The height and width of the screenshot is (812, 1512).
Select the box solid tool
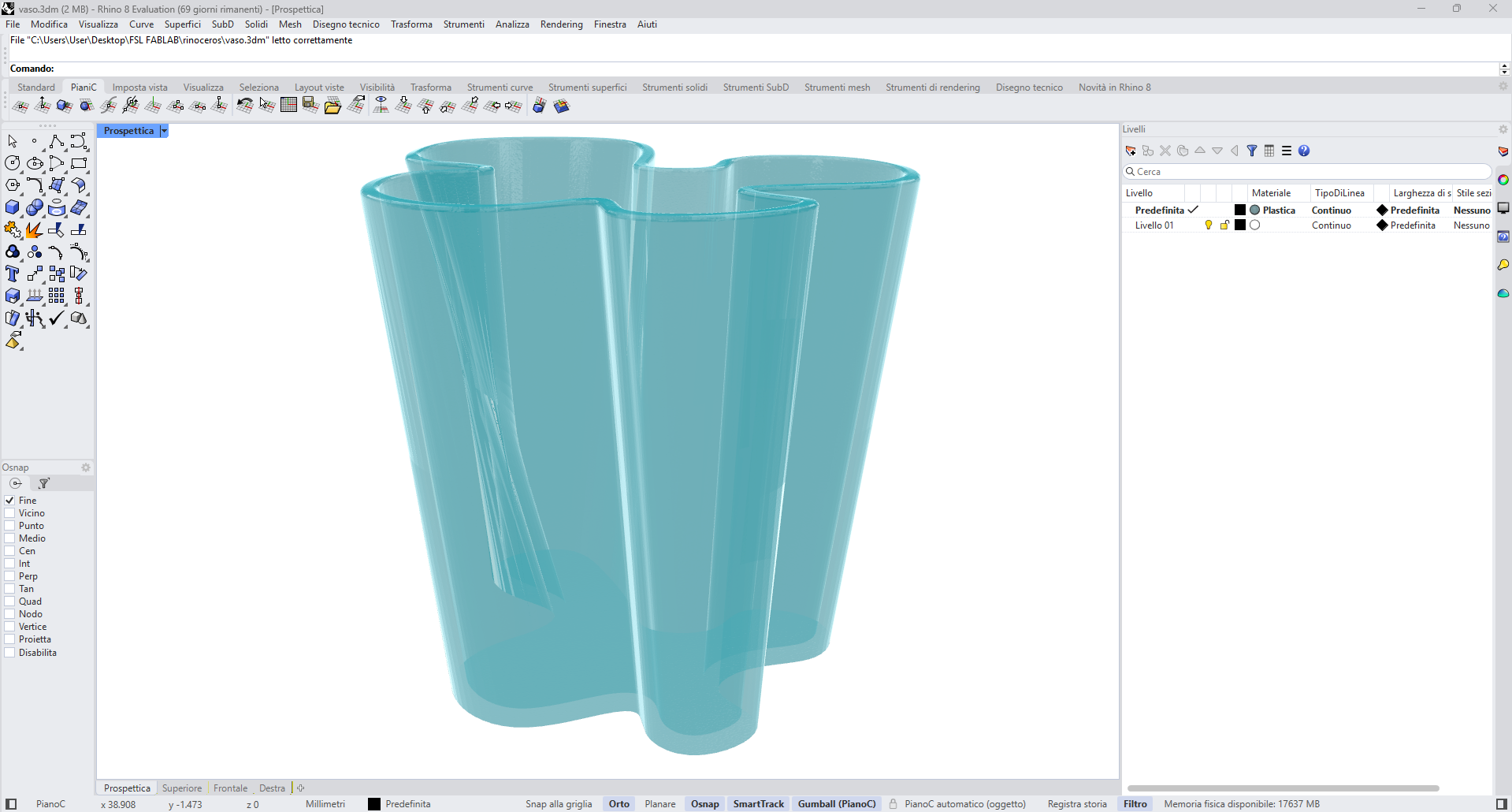[13, 207]
